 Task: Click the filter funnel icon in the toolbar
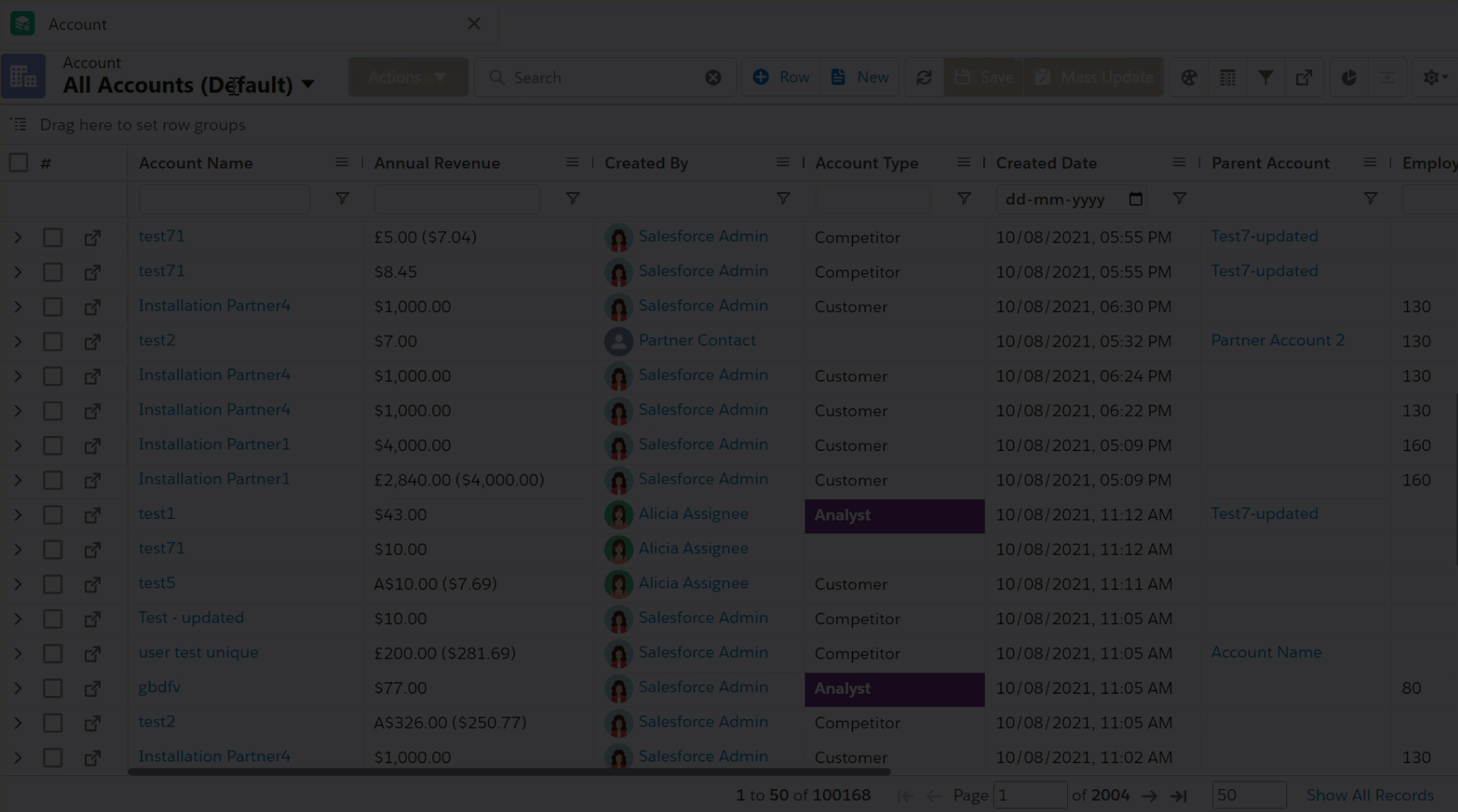coord(1266,78)
